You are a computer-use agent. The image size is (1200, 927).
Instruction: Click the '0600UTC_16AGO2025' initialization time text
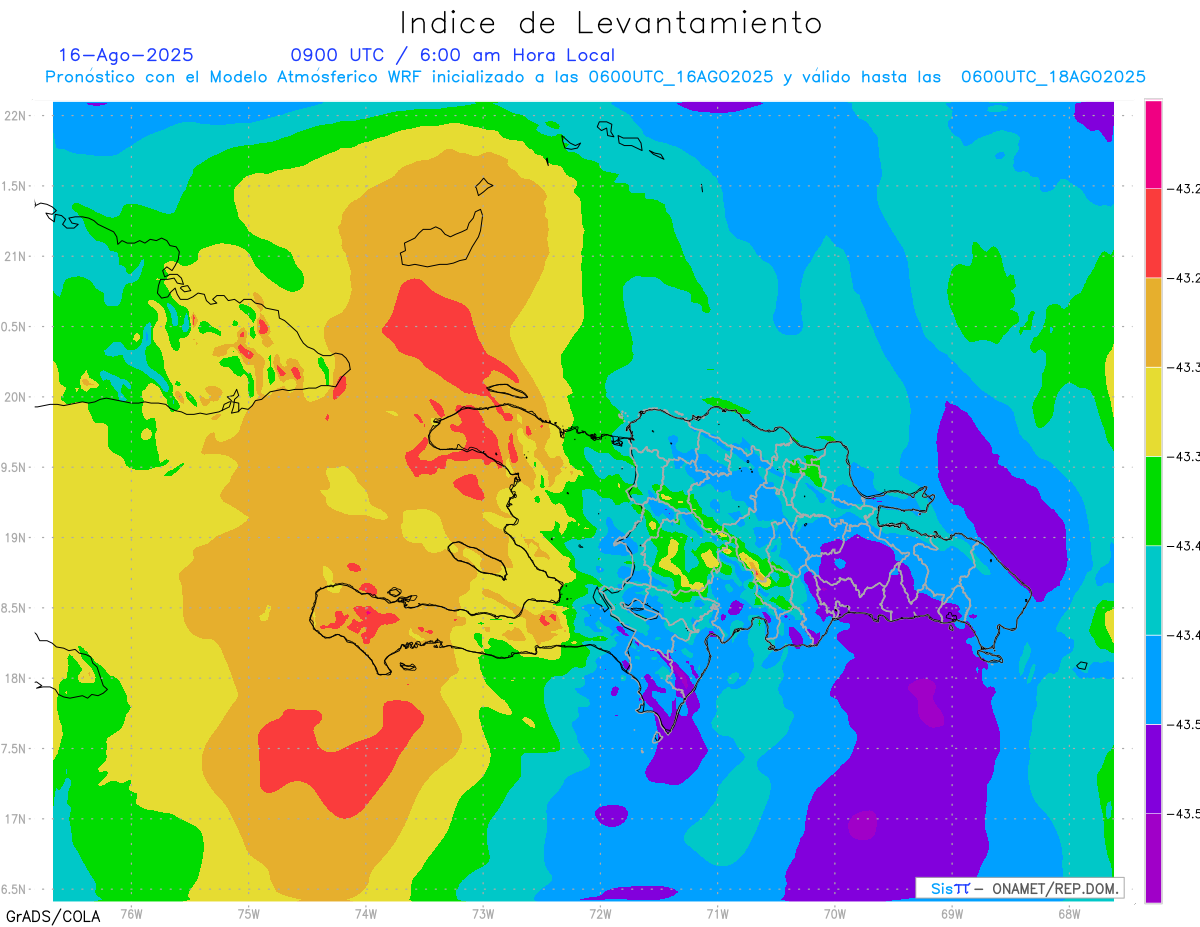point(681,77)
